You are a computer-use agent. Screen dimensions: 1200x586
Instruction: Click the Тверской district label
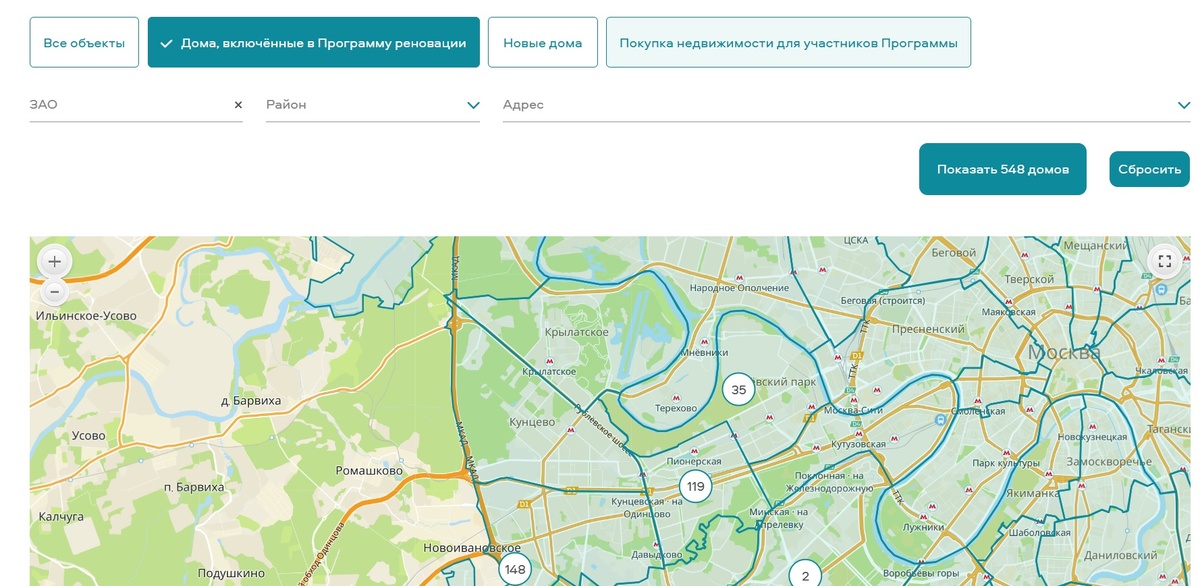pos(1030,280)
